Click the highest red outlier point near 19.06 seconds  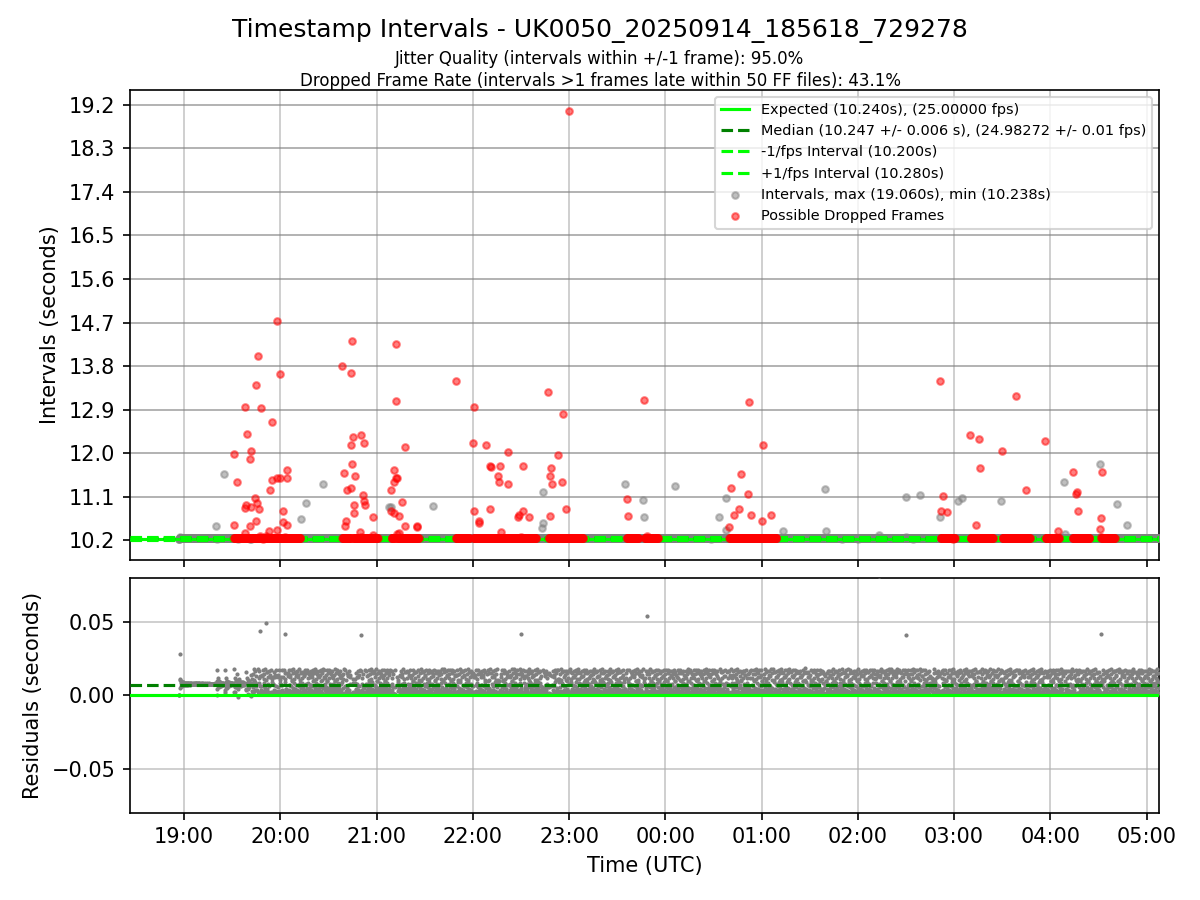pos(569,111)
